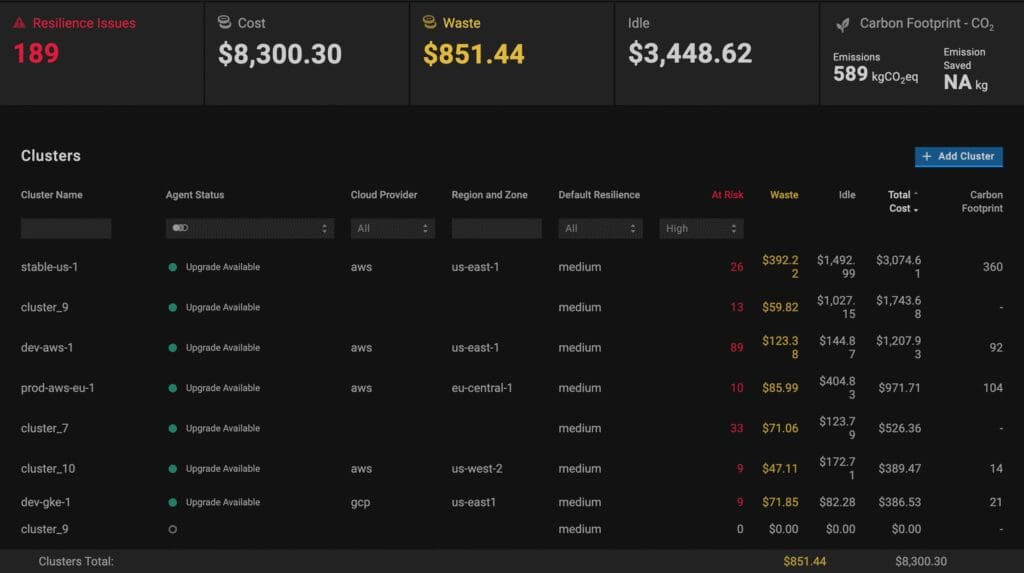
Task: Sort by the Waste column header
Action: (x=784, y=195)
